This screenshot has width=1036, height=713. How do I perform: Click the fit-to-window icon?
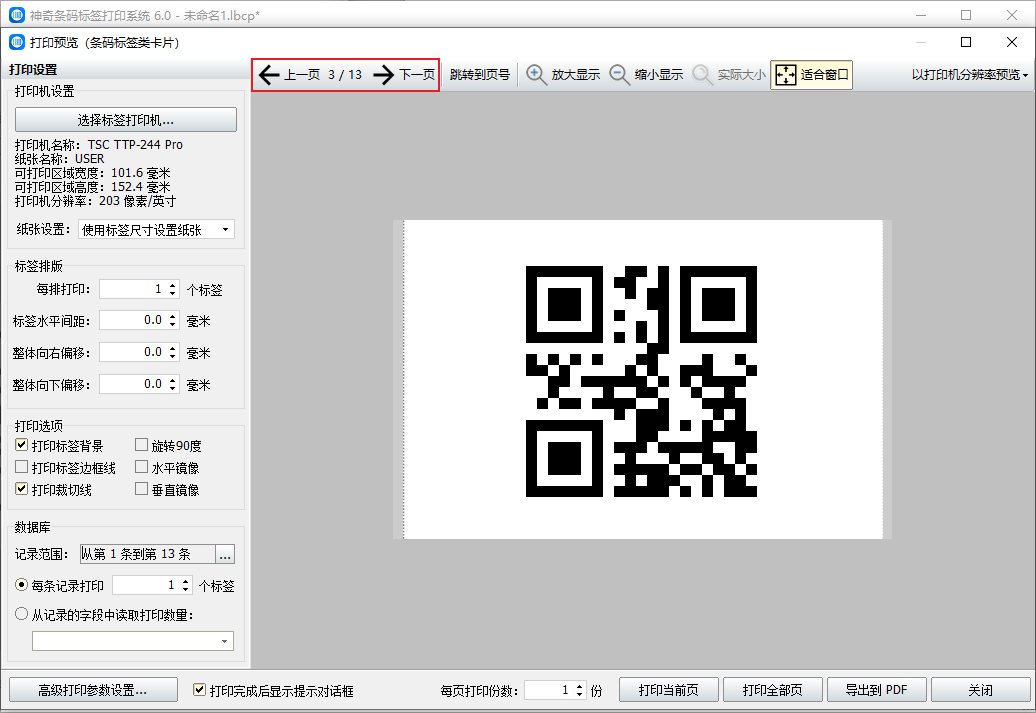click(786, 75)
